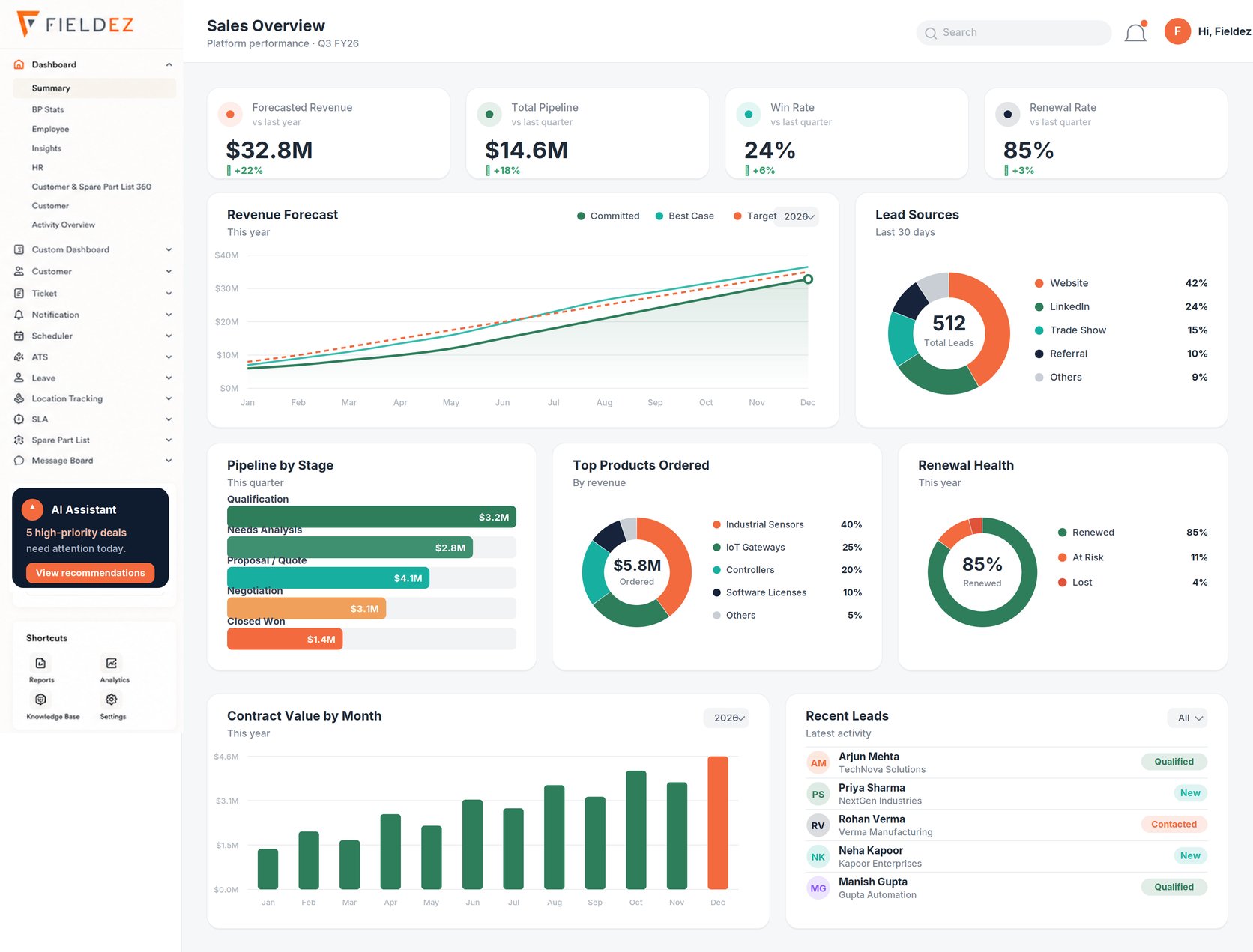The image size is (1253, 952).
Task: Select Summary in the Dashboard submenu
Action: 94,88
